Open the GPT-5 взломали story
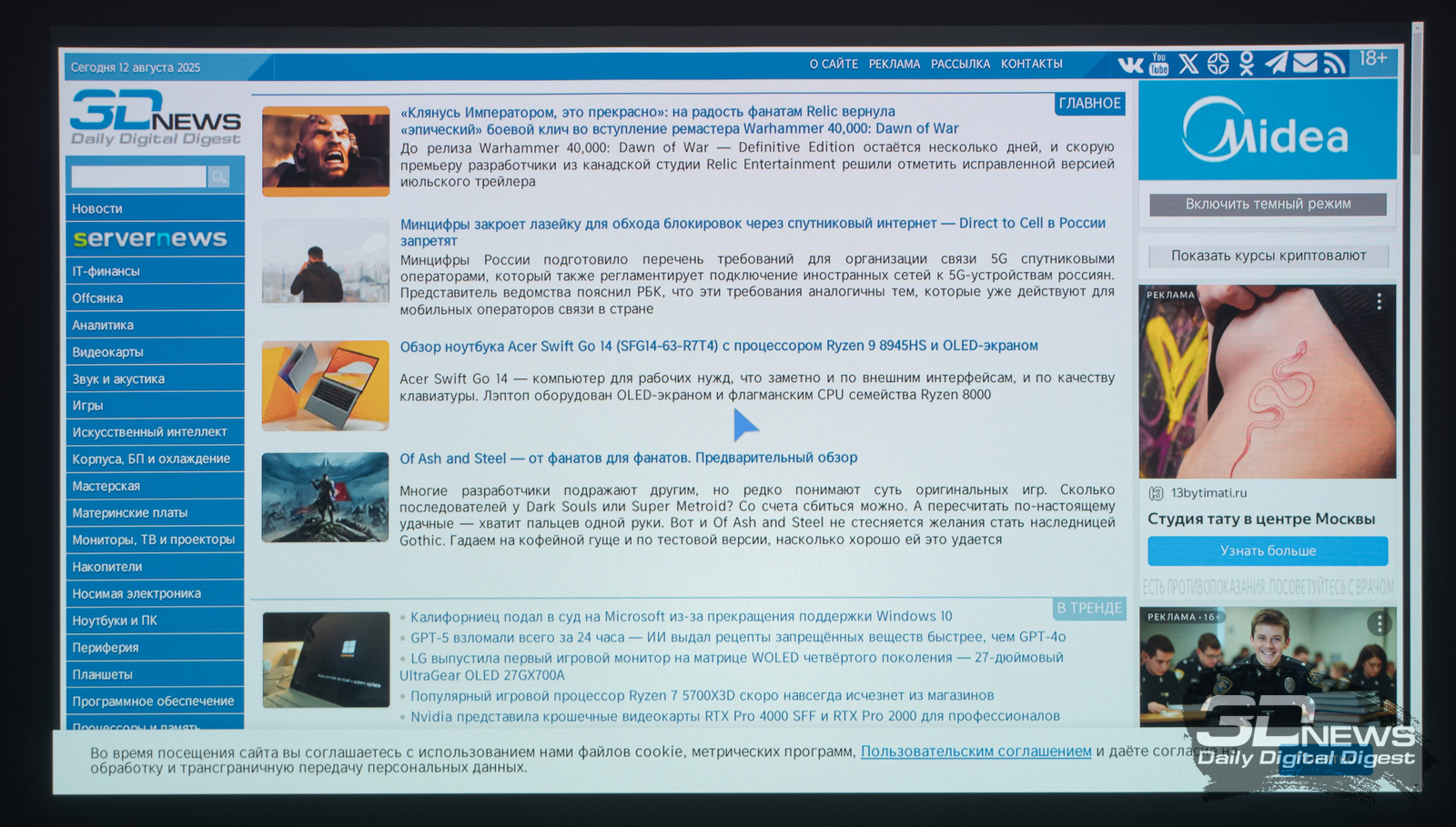Viewport: 1456px width, 827px height. click(x=737, y=637)
